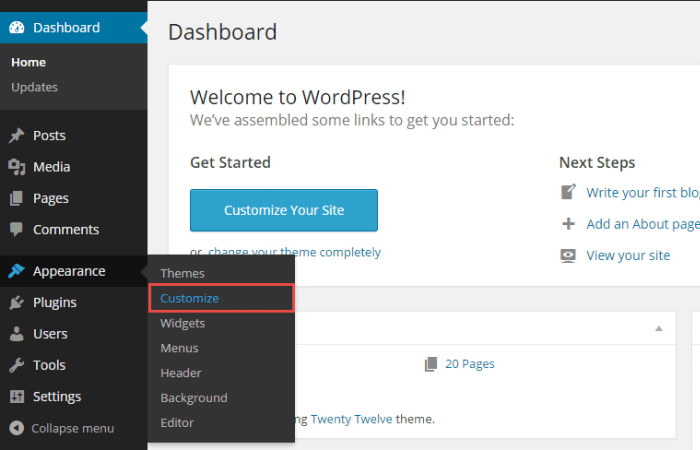Follow the 20 Pages link
Screen dimensions: 700x450
click(469, 364)
